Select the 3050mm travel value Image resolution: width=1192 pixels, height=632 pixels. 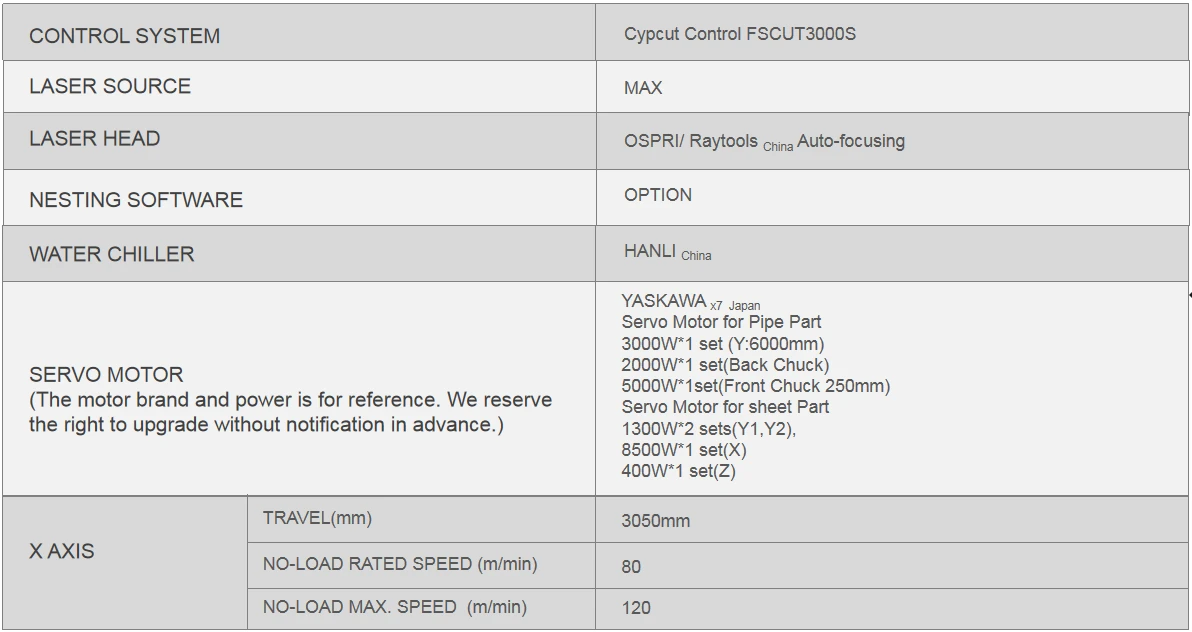pyautogui.click(x=656, y=521)
